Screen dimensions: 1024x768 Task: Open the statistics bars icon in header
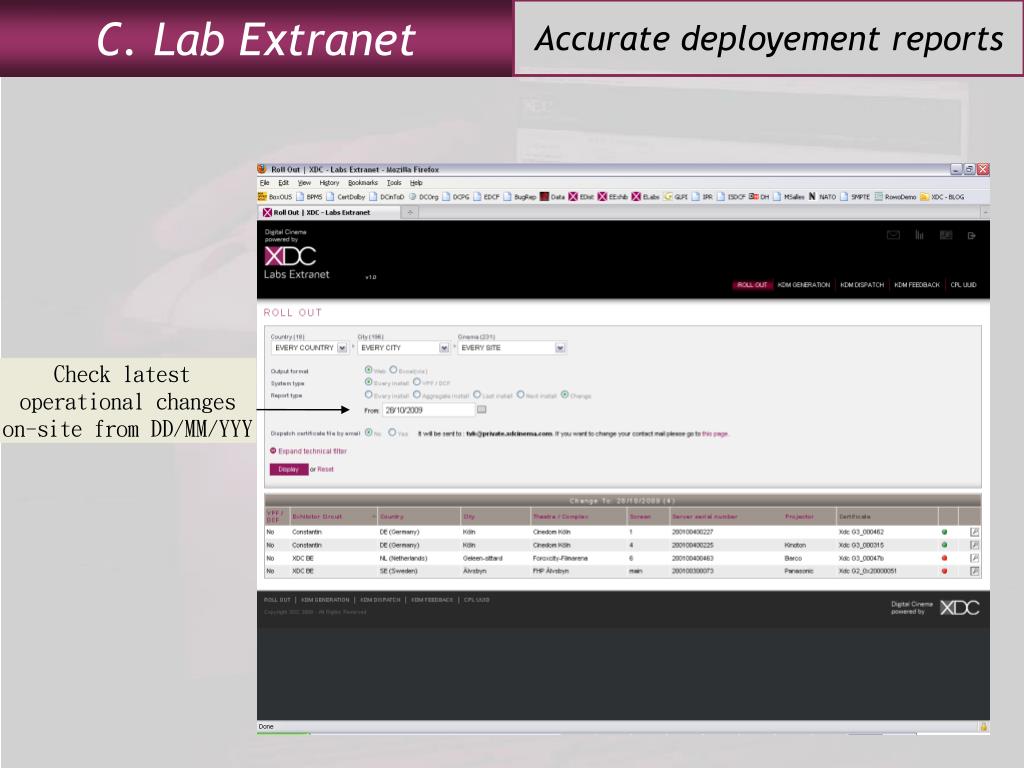pyautogui.click(x=920, y=235)
